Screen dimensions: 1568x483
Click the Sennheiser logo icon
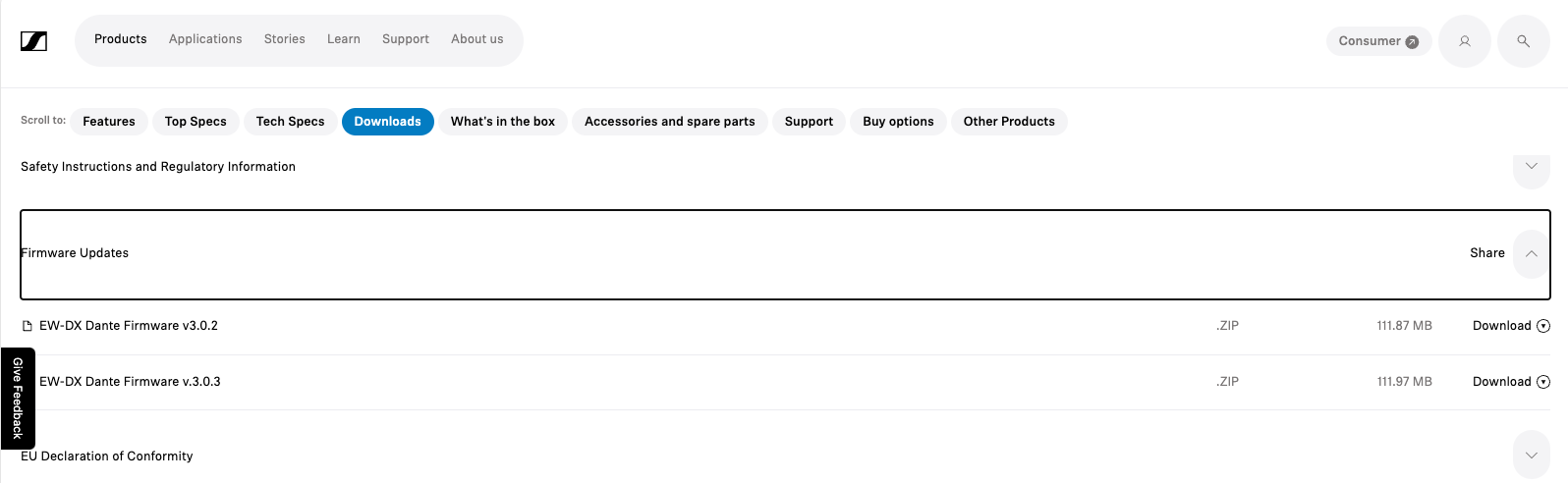click(x=33, y=41)
